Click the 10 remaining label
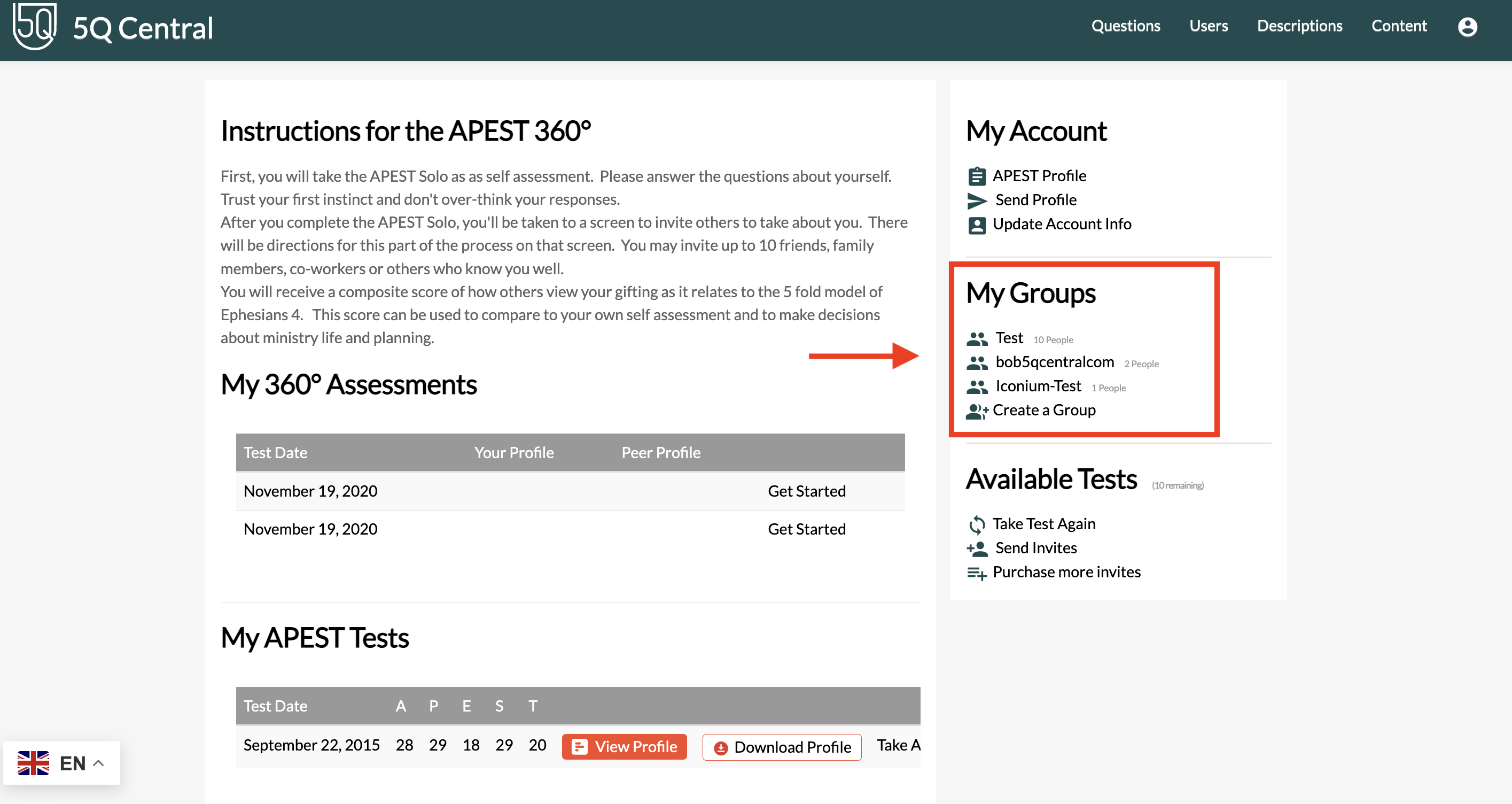1512x804 pixels. [x=1177, y=485]
